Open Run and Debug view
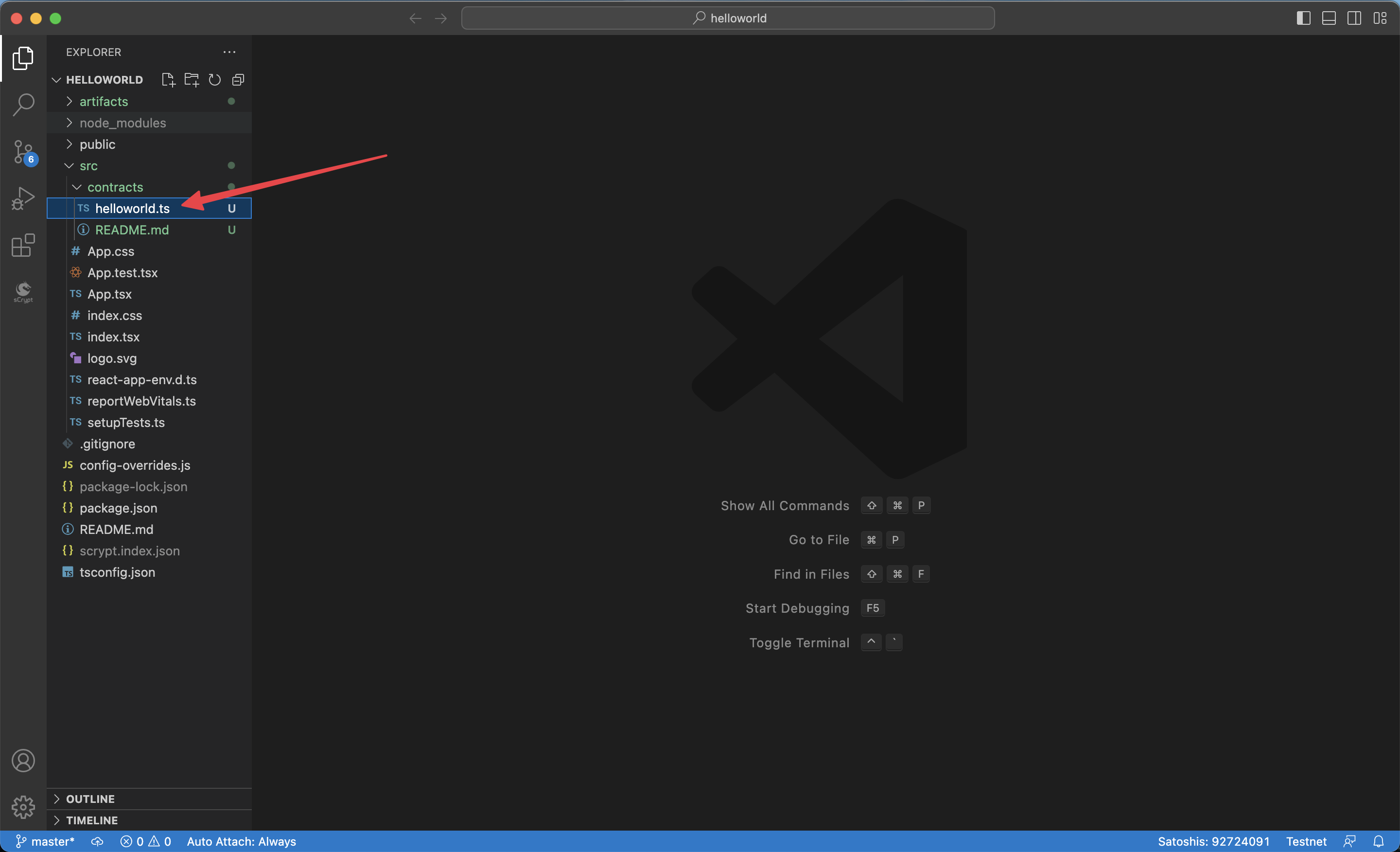 point(23,198)
